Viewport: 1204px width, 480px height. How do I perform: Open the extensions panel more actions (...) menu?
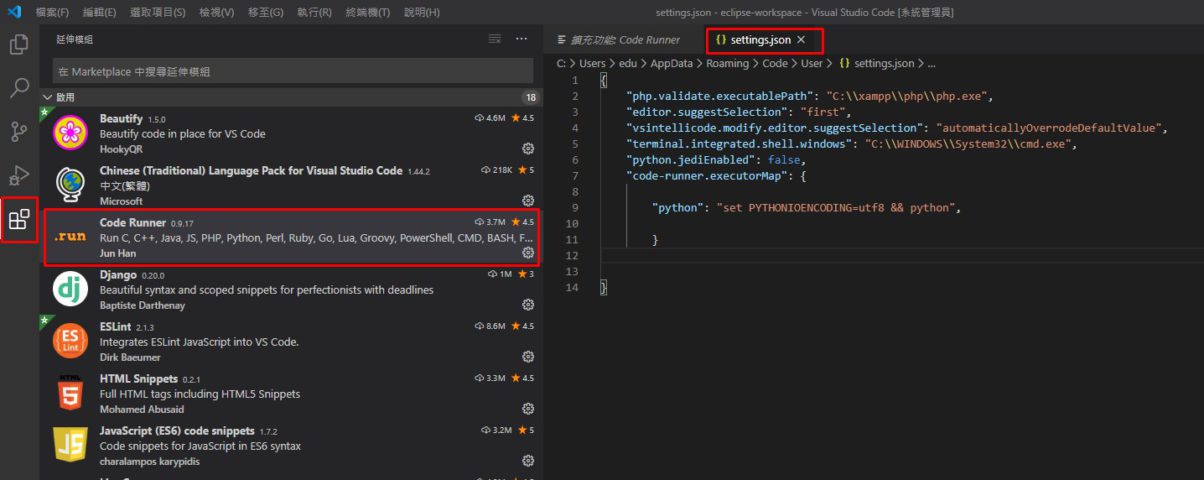521,39
